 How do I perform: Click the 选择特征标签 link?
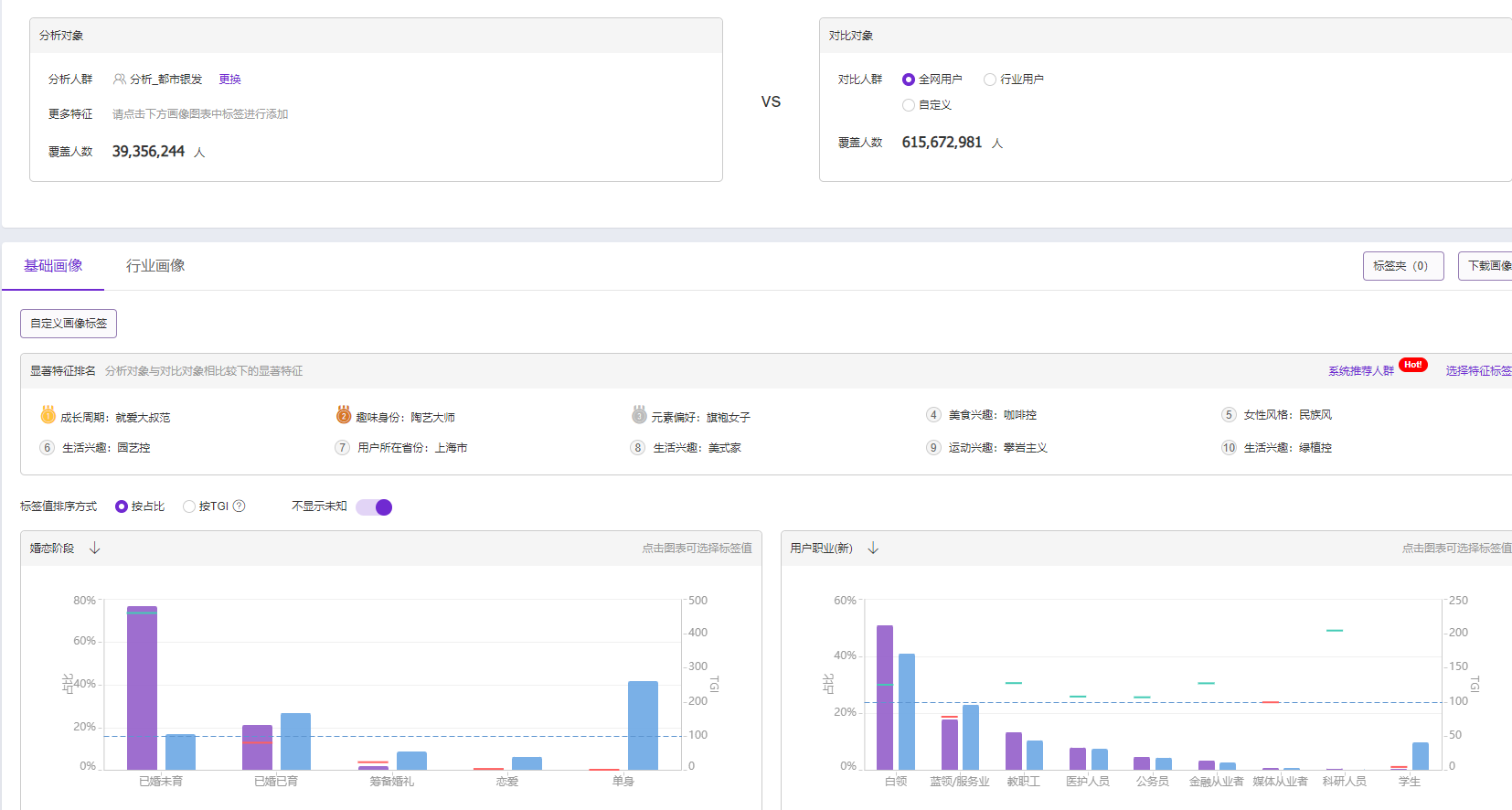(1479, 371)
